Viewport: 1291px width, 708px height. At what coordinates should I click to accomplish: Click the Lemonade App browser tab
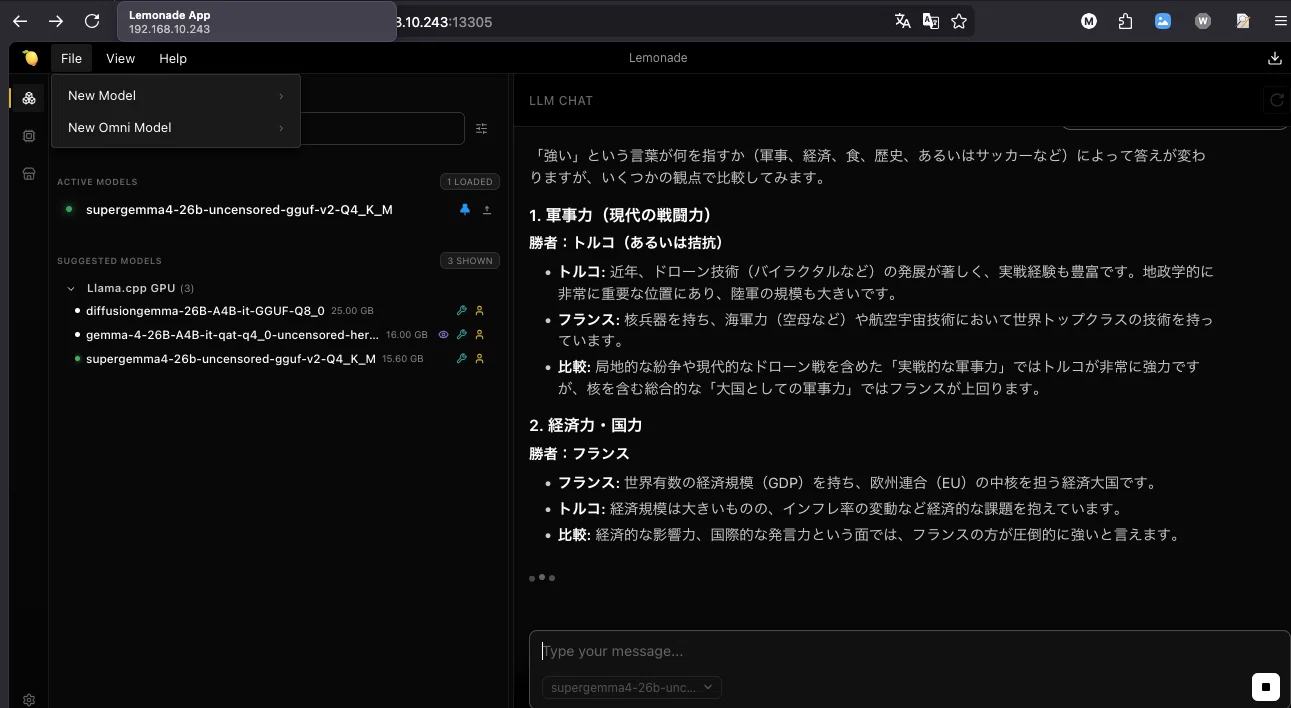click(x=256, y=21)
